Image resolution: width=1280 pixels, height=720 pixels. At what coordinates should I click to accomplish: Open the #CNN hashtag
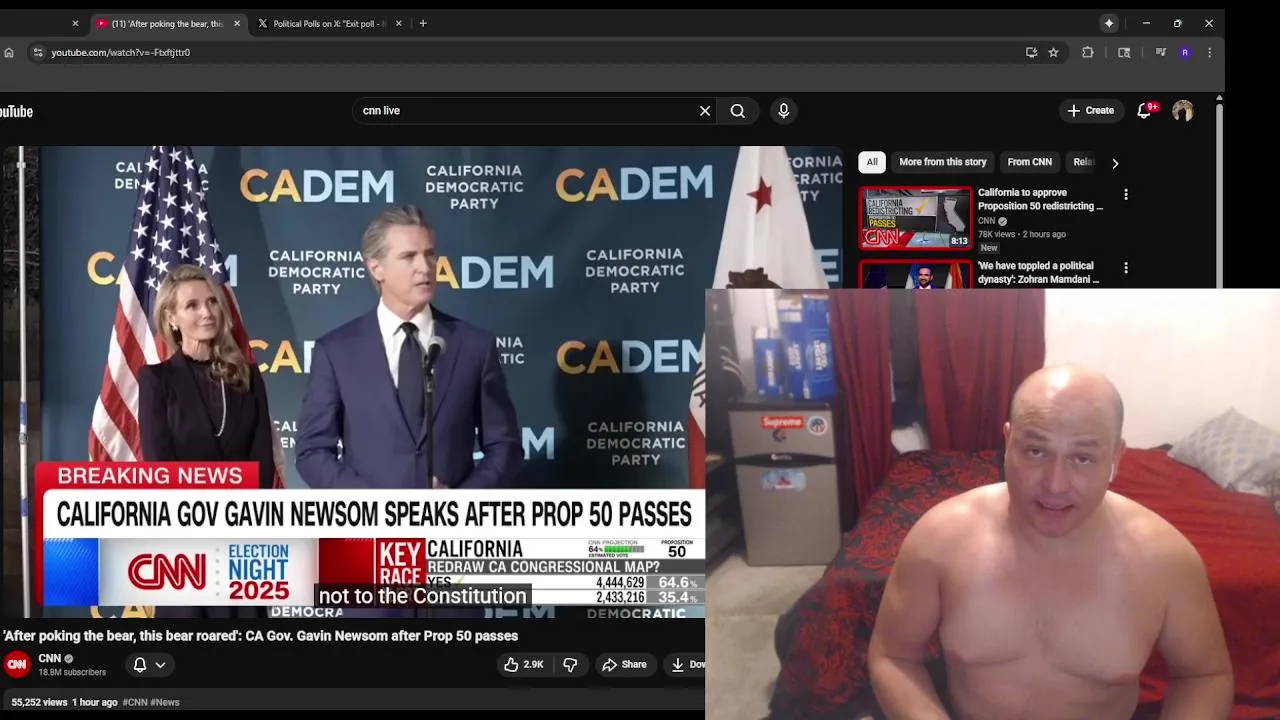[136, 702]
